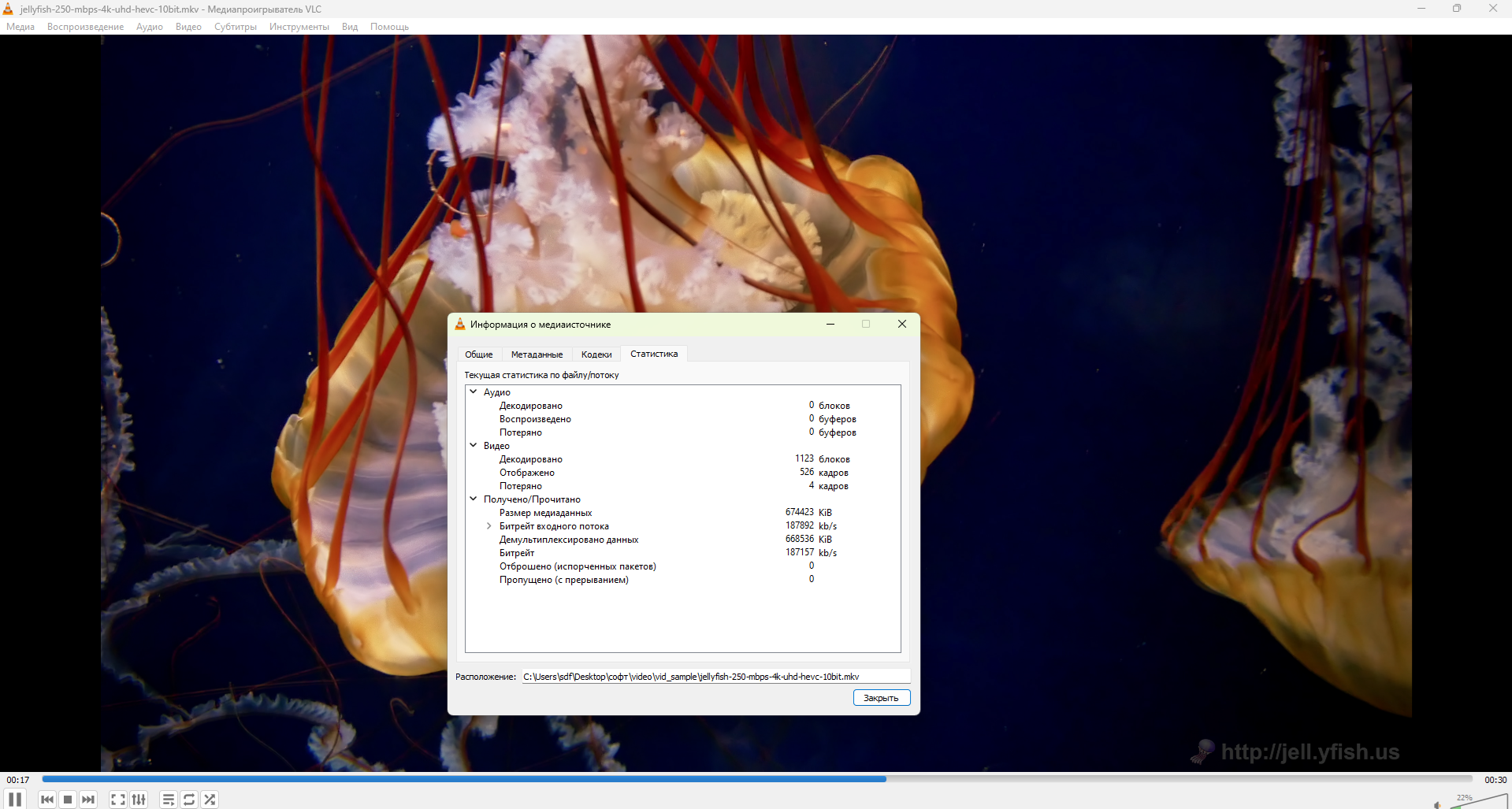Open the Видео menu
This screenshot has width=1512, height=809.
(x=188, y=27)
